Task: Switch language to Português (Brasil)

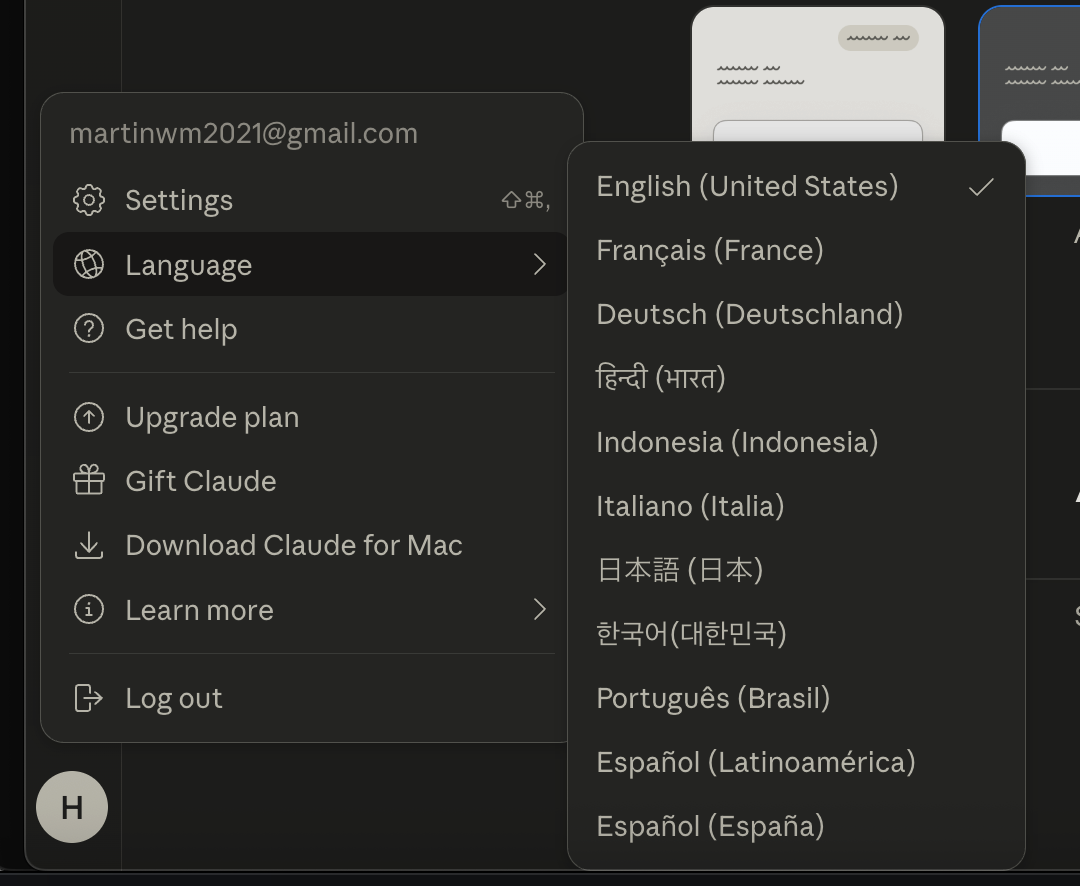Action: pyautogui.click(x=796, y=698)
